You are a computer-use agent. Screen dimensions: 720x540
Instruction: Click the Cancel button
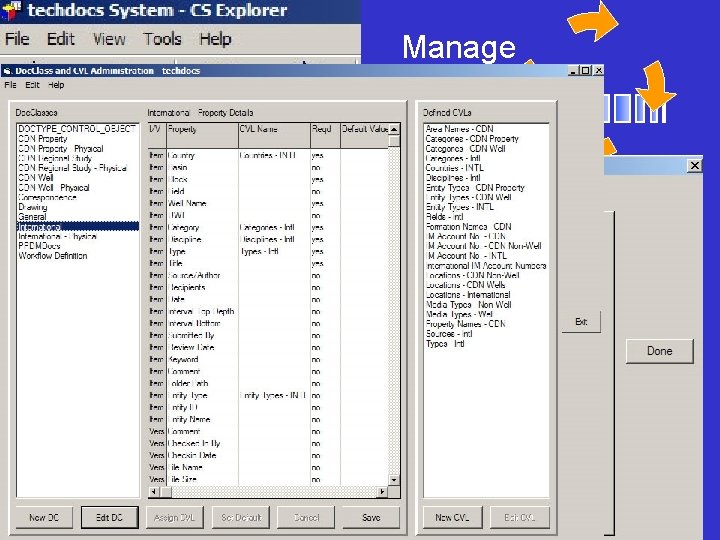306,518
